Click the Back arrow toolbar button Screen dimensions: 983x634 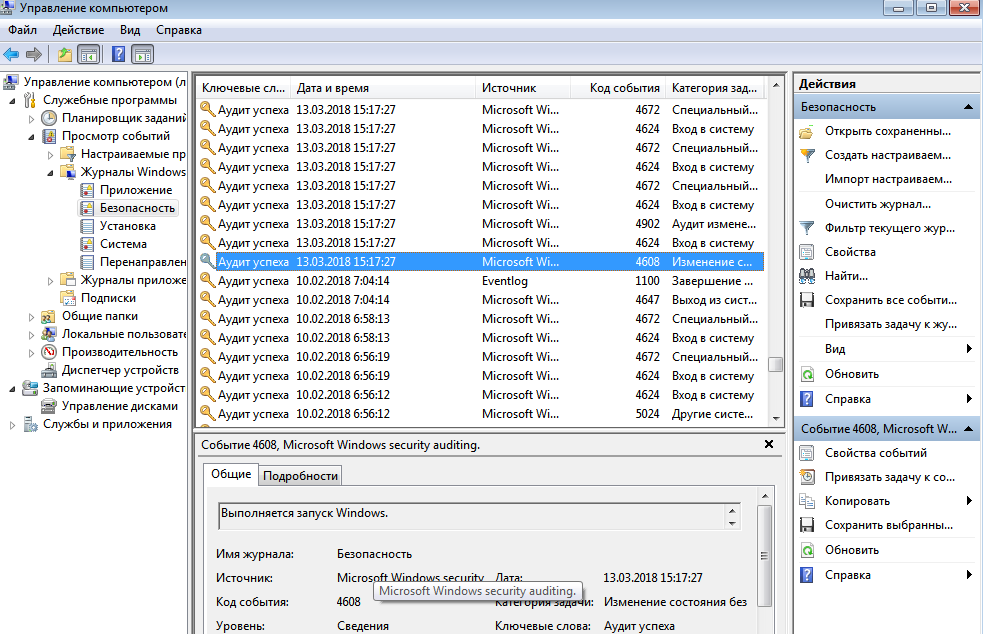[11, 54]
